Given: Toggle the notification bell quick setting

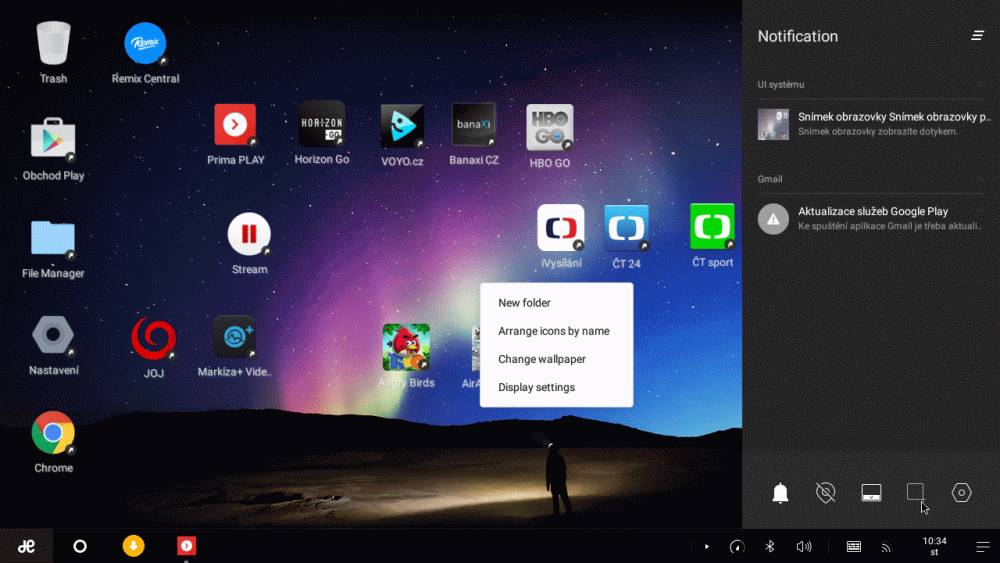Looking at the screenshot, I should click(780, 492).
